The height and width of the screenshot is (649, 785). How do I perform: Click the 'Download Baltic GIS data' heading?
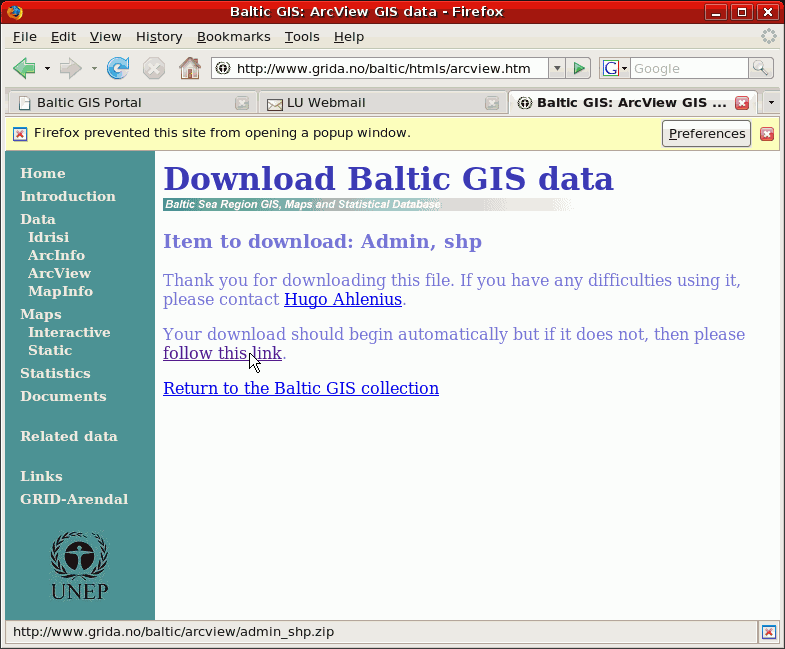pyautogui.click(x=388, y=179)
